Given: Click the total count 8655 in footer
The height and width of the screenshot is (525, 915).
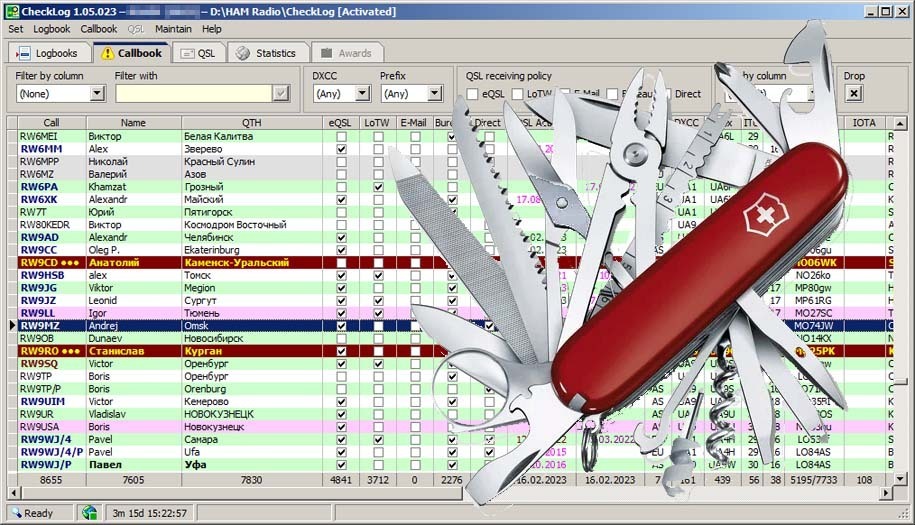Looking at the screenshot, I should (x=51, y=480).
